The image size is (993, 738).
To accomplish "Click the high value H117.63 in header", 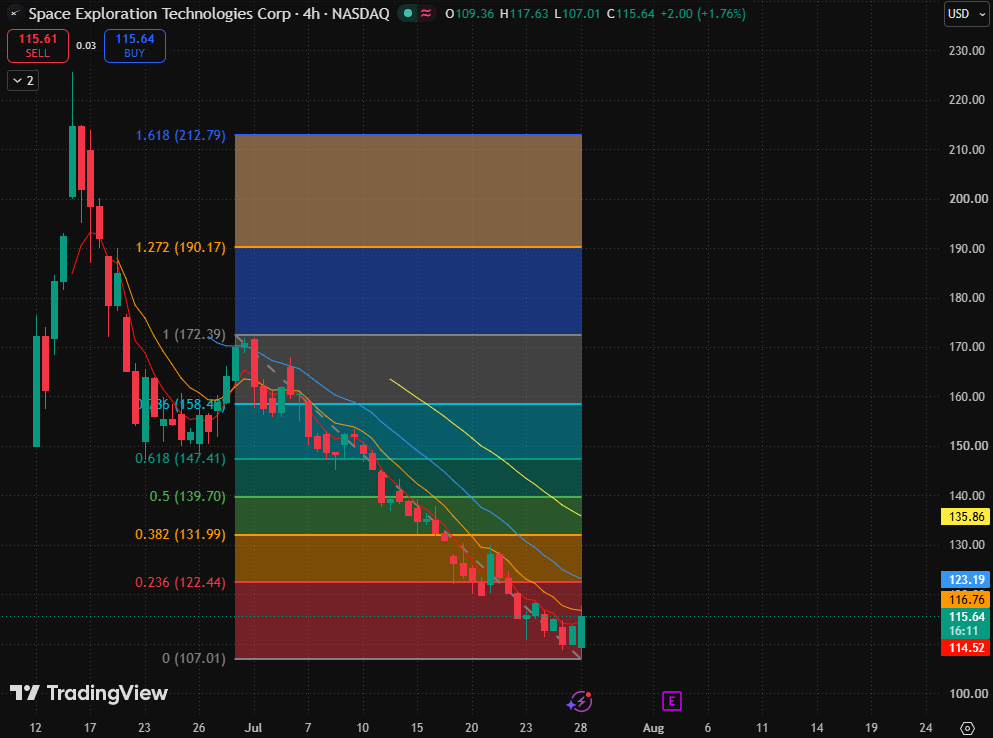I will click(x=524, y=13).
